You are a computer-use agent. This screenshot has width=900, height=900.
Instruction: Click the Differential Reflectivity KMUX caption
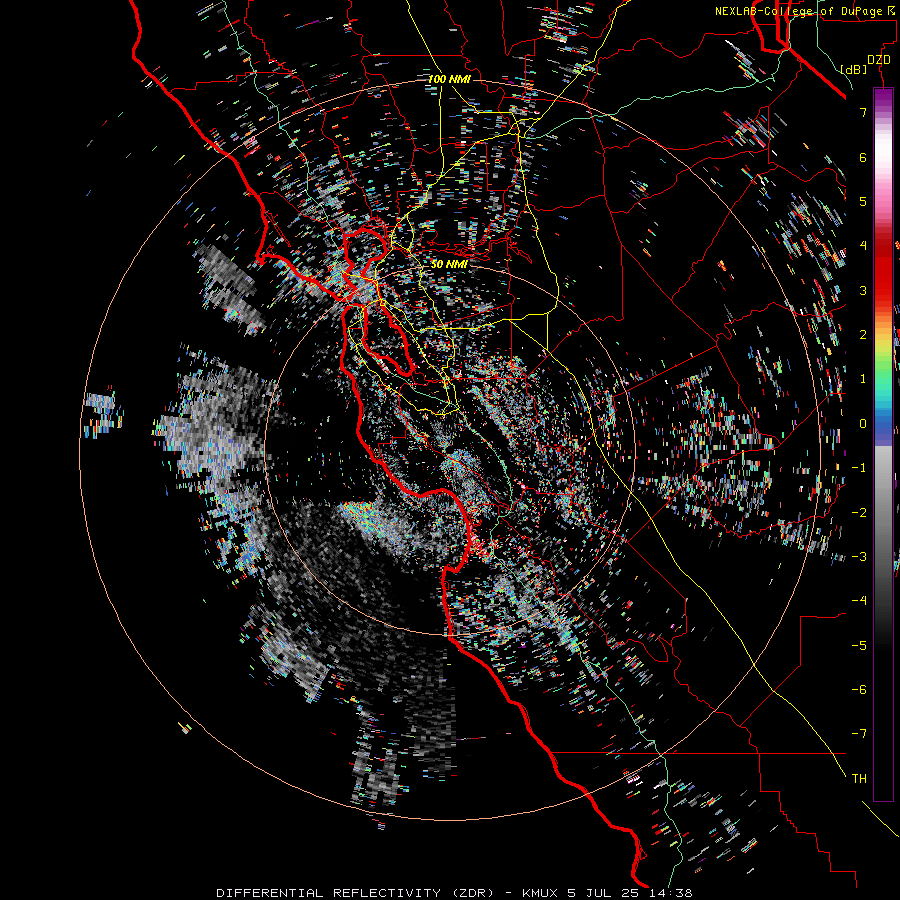click(454, 893)
